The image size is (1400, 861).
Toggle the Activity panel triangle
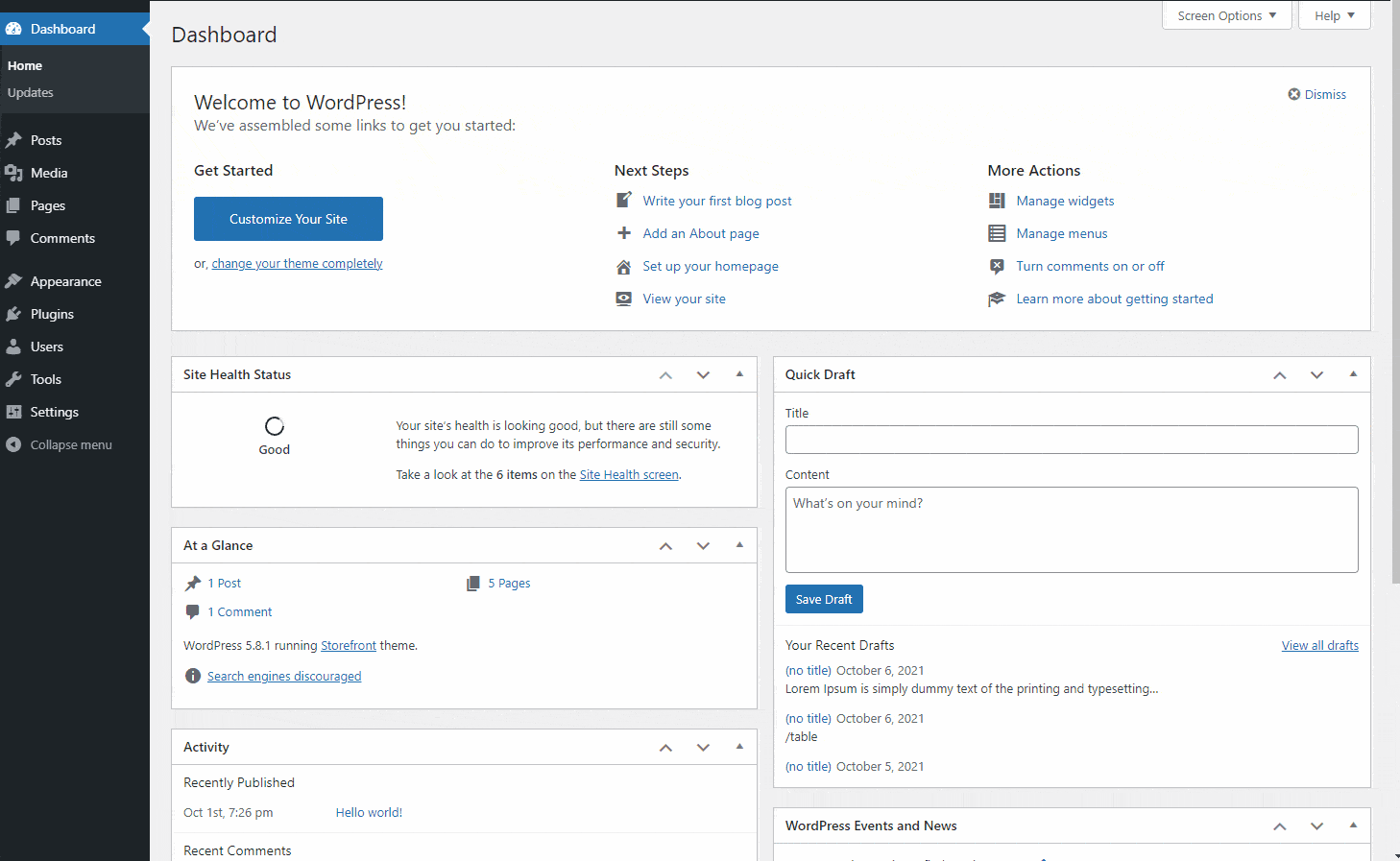pos(739,747)
